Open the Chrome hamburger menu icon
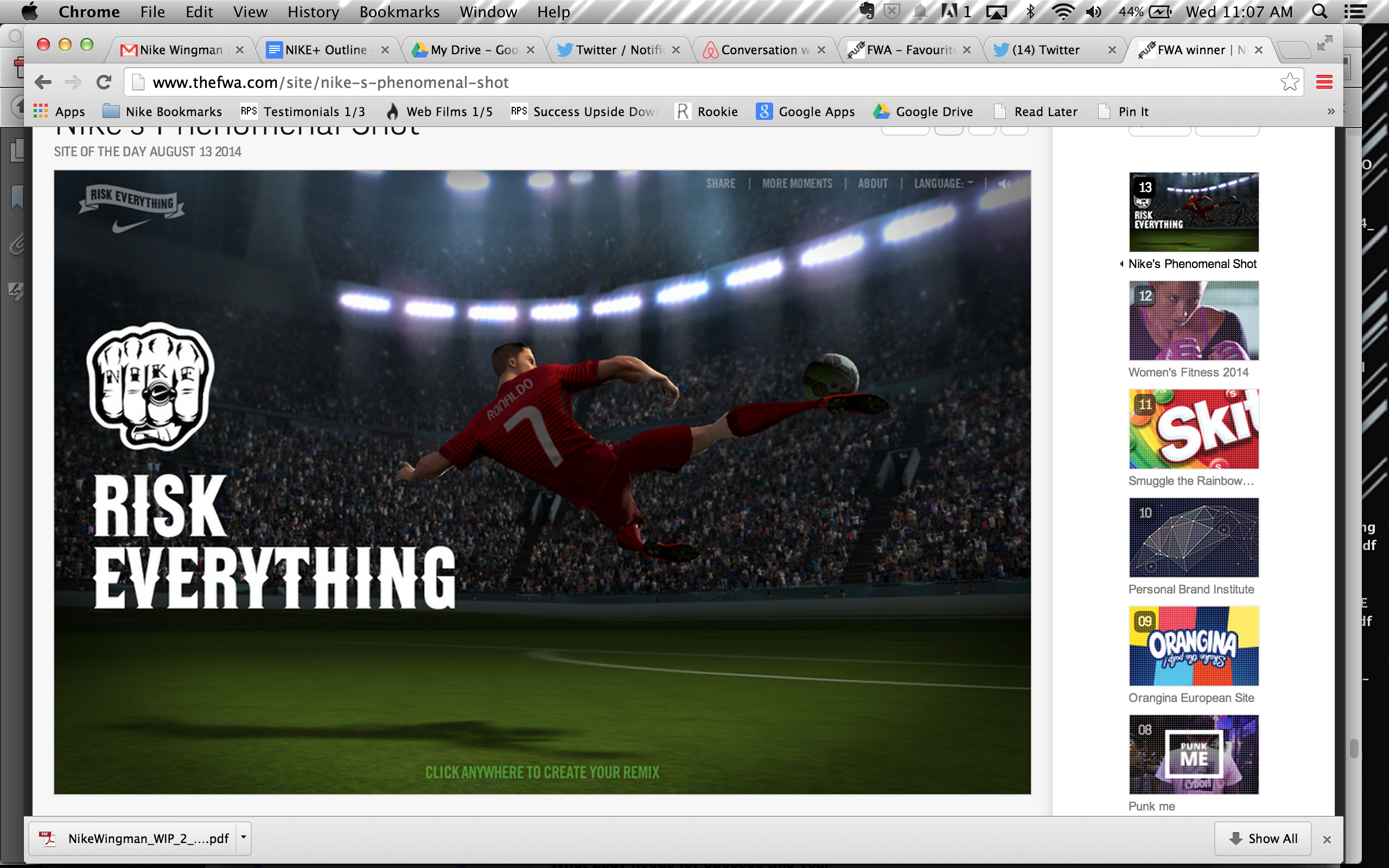This screenshot has width=1389, height=868. (1324, 82)
